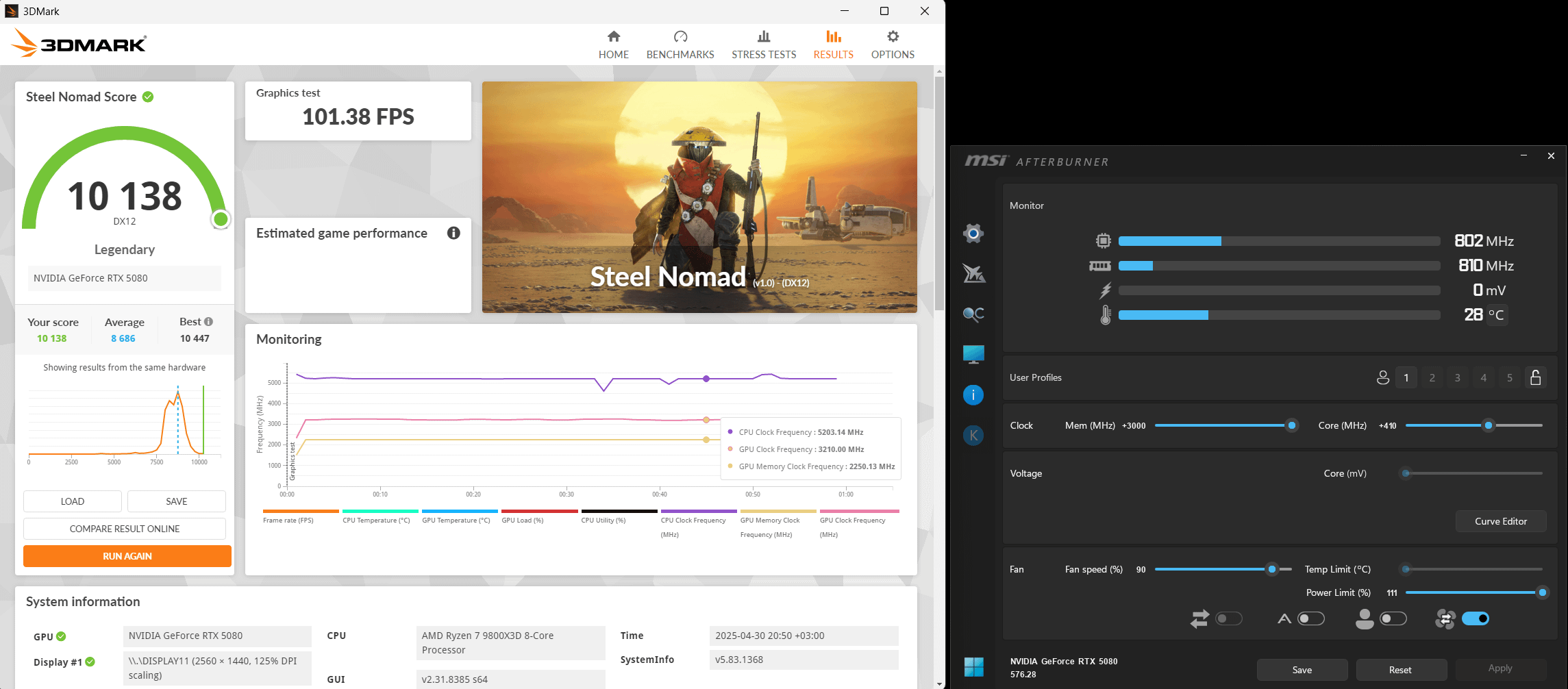1568x689 pixels.
Task: Click the NVIDIA GeForce RTX 5080 field under Legendary
Action: (x=125, y=278)
